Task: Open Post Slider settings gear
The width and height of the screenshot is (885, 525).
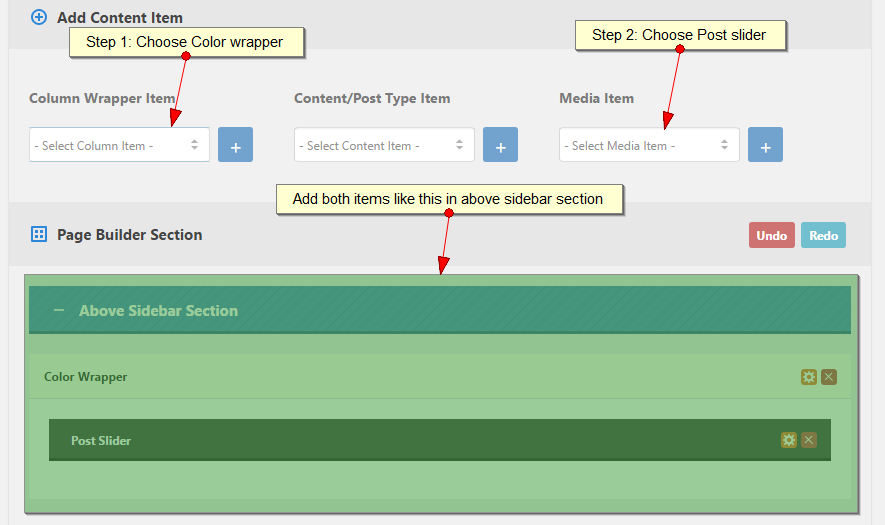Action: coord(789,440)
